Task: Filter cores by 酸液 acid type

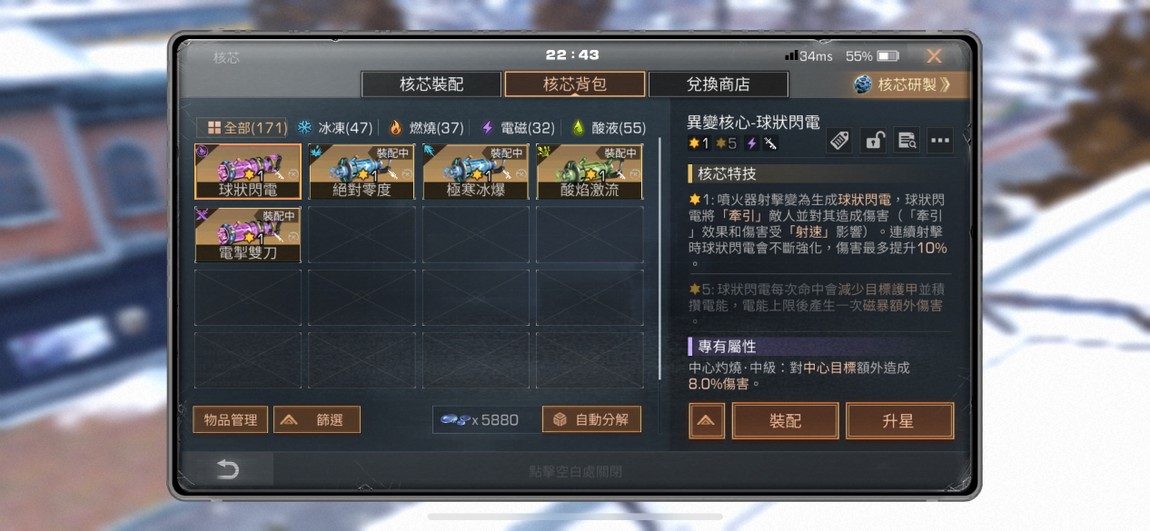Action: coord(609,128)
